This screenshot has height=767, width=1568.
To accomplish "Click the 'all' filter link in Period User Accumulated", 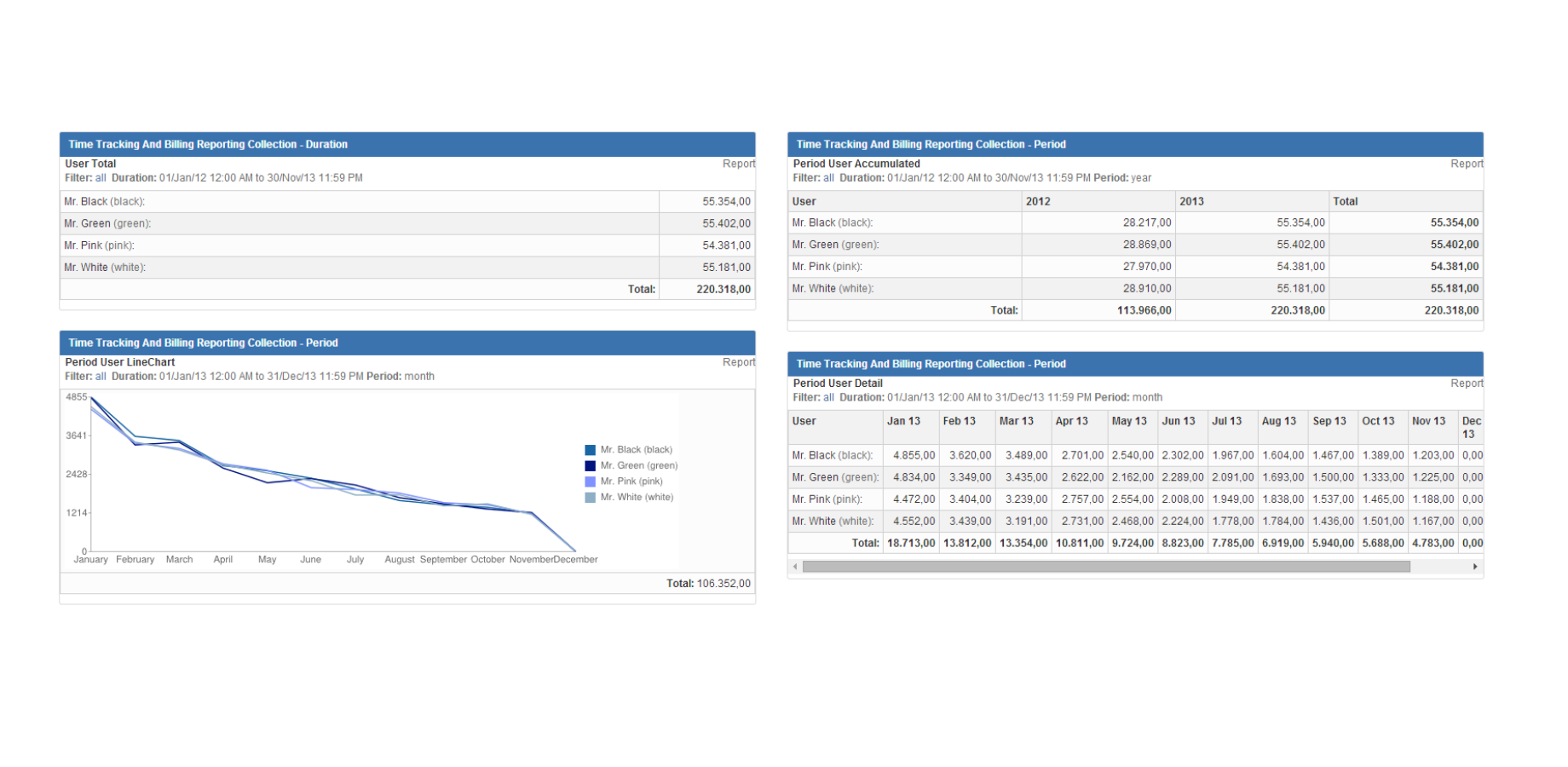I will (828, 178).
